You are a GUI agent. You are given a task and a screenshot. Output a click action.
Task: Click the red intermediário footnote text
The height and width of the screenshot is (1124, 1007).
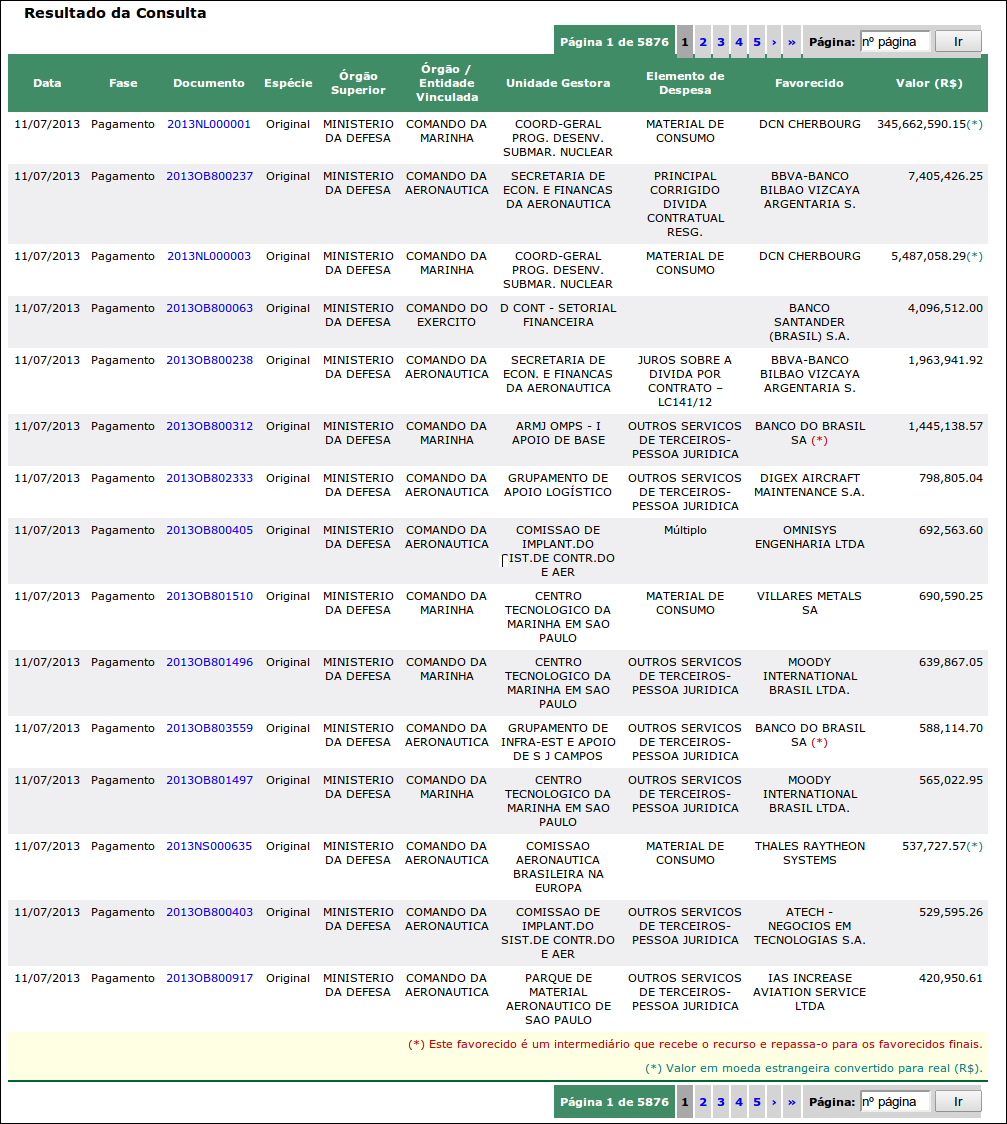[695, 1044]
